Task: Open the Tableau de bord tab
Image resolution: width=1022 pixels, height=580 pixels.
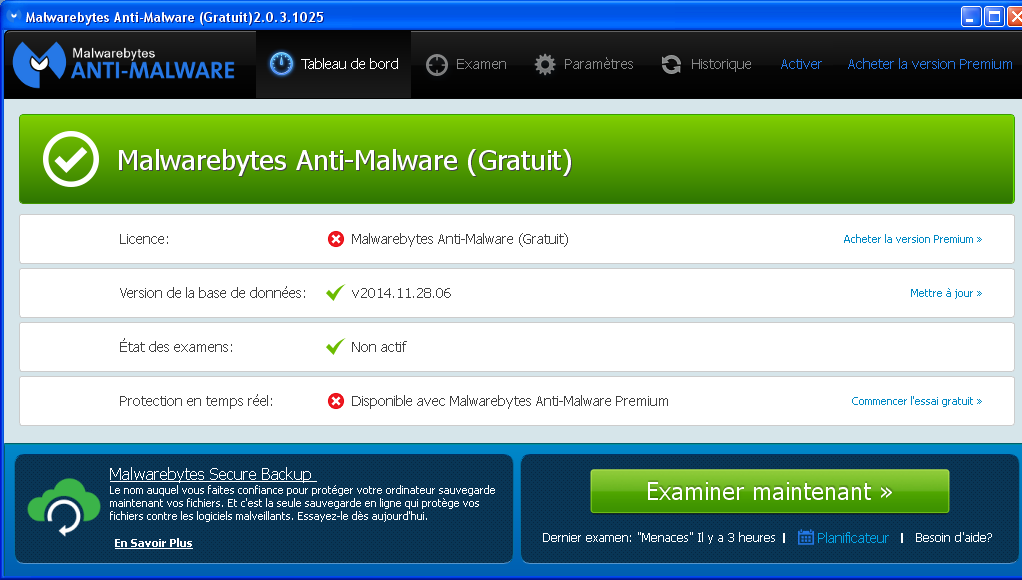Action: [x=334, y=64]
